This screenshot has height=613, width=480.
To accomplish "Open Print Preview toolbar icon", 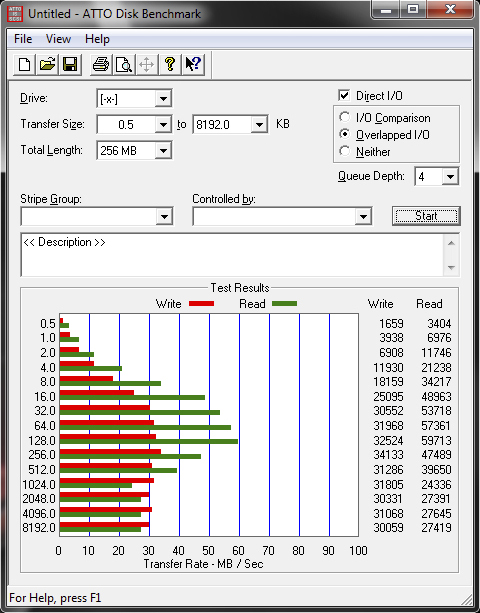I will click(124, 65).
